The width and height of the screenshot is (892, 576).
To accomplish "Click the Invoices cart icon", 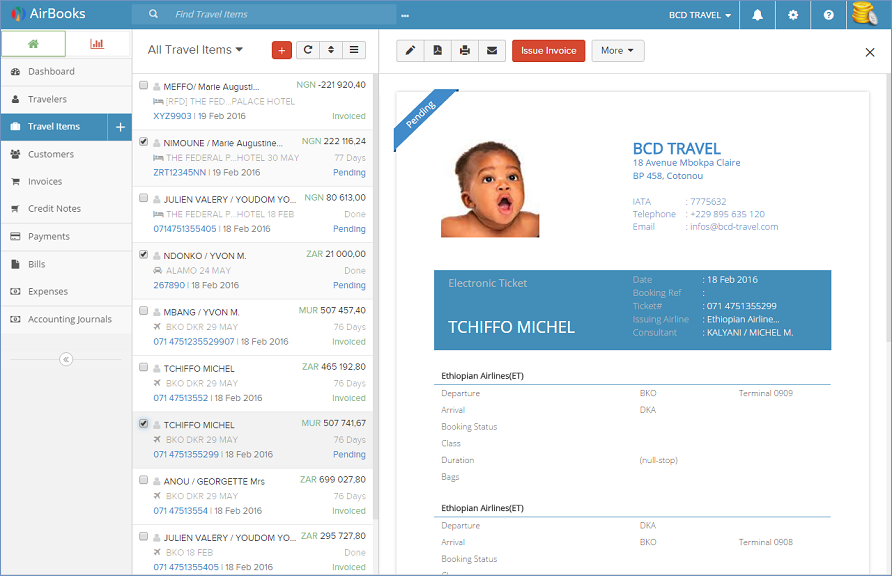I will click(x=15, y=181).
